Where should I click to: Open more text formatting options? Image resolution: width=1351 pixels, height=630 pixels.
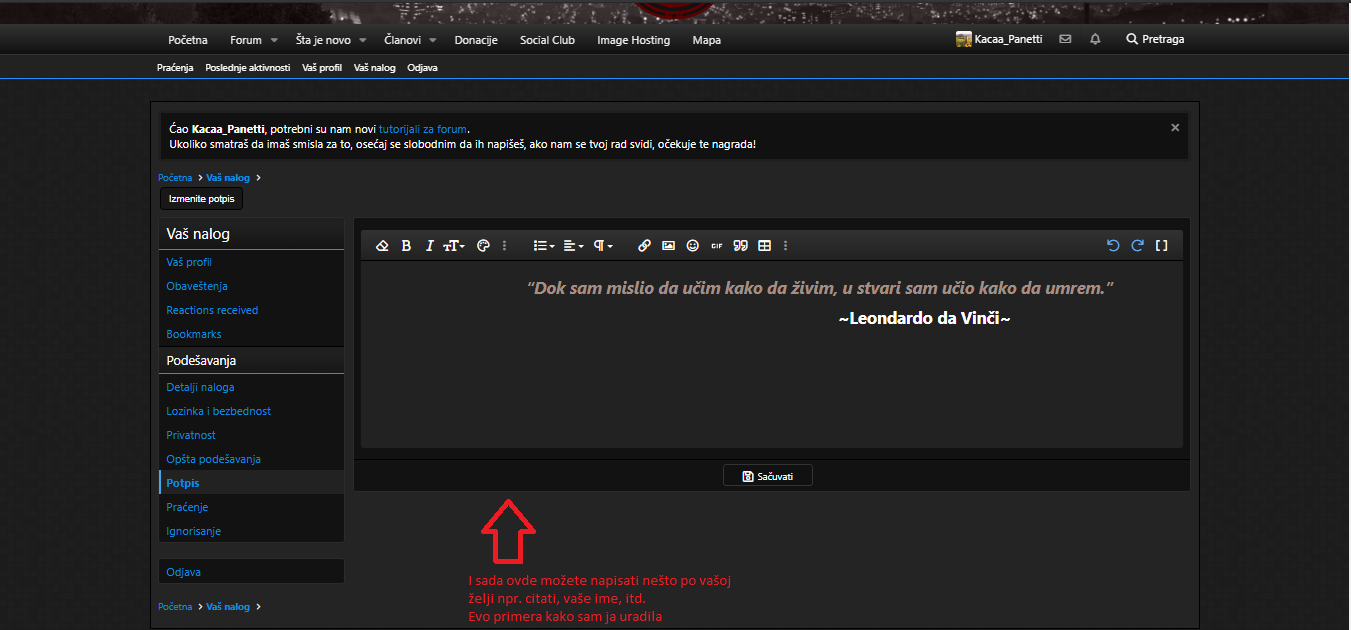tap(504, 246)
